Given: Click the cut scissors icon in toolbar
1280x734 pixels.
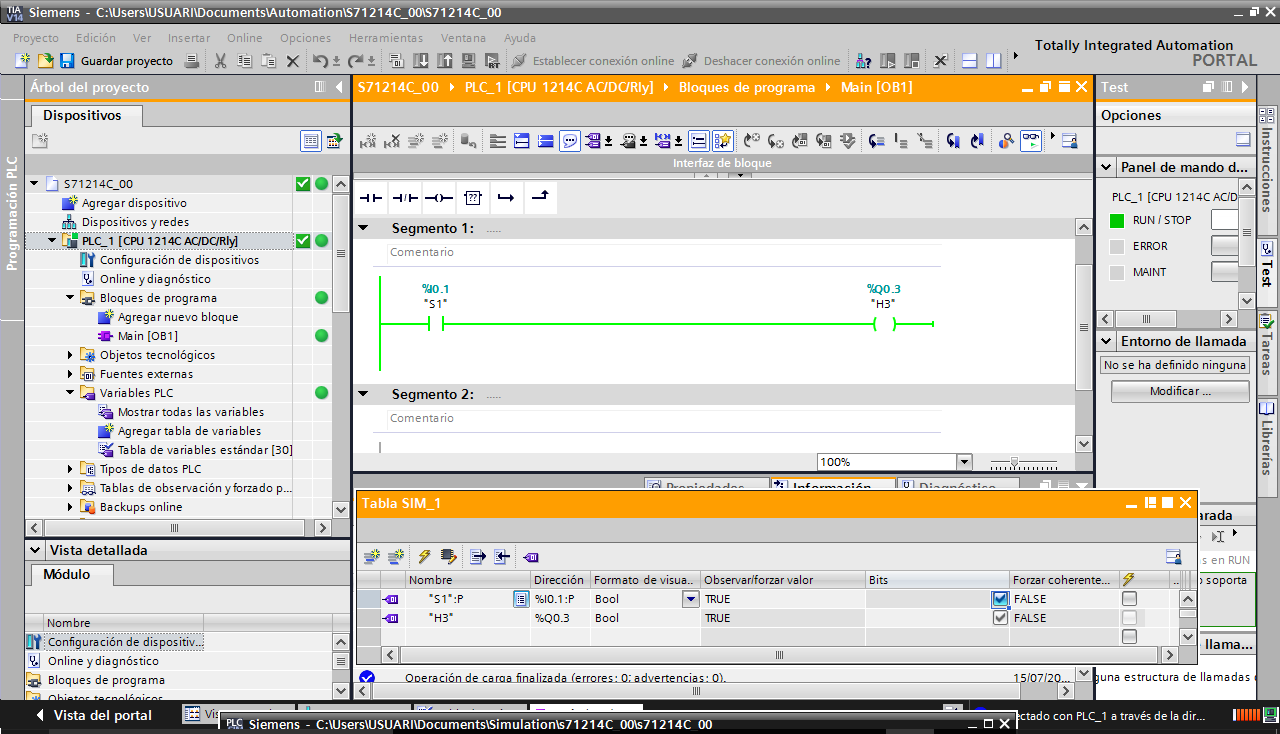Looking at the screenshot, I should pyautogui.click(x=220, y=61).
